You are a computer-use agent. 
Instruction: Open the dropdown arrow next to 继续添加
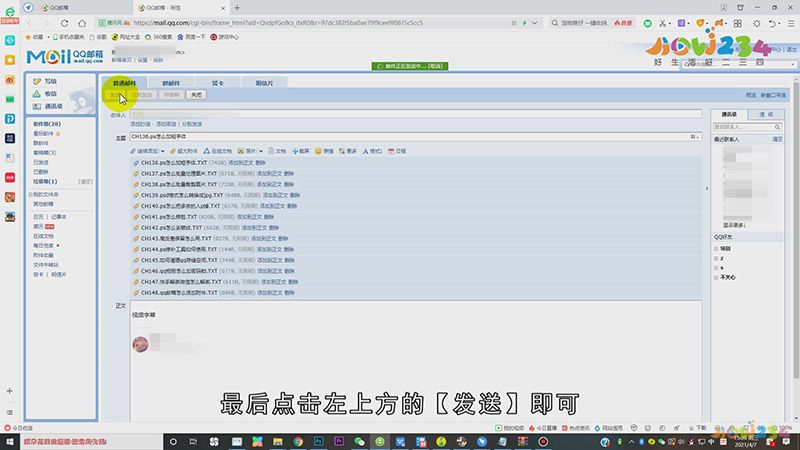pos(163,152)
